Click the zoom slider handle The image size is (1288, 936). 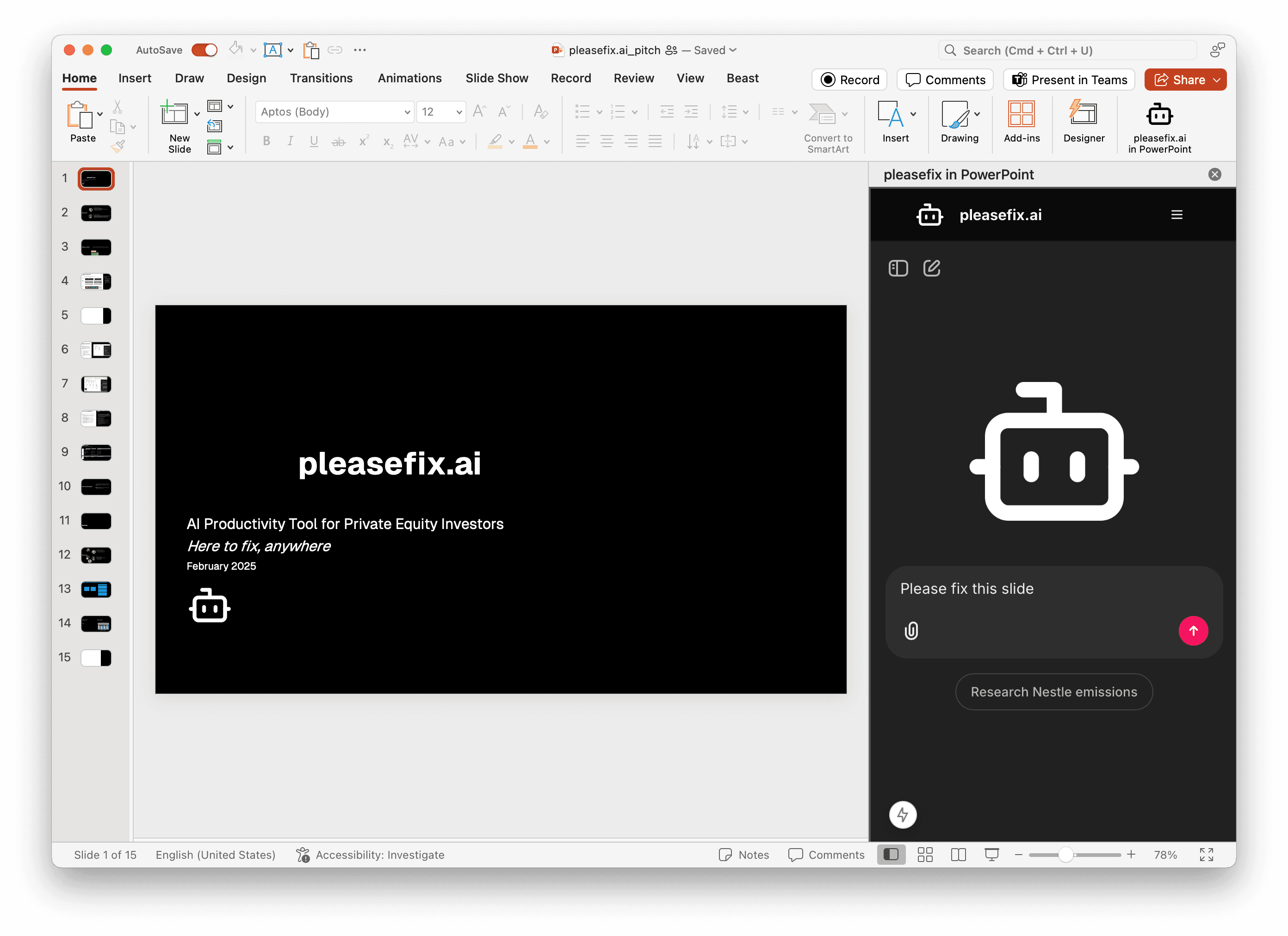click(1066, 855)
